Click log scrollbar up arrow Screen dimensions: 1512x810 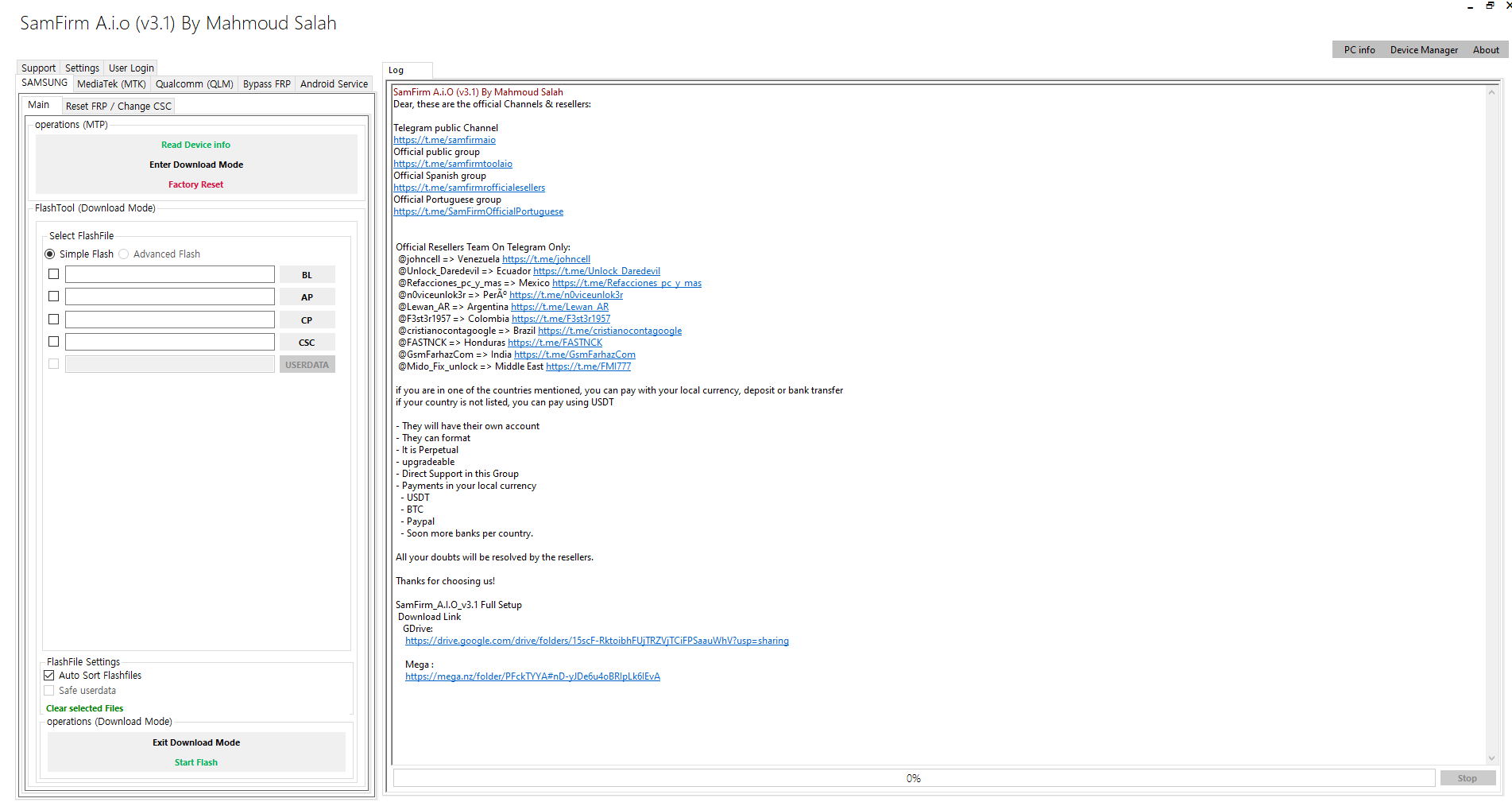[1491, 92]
